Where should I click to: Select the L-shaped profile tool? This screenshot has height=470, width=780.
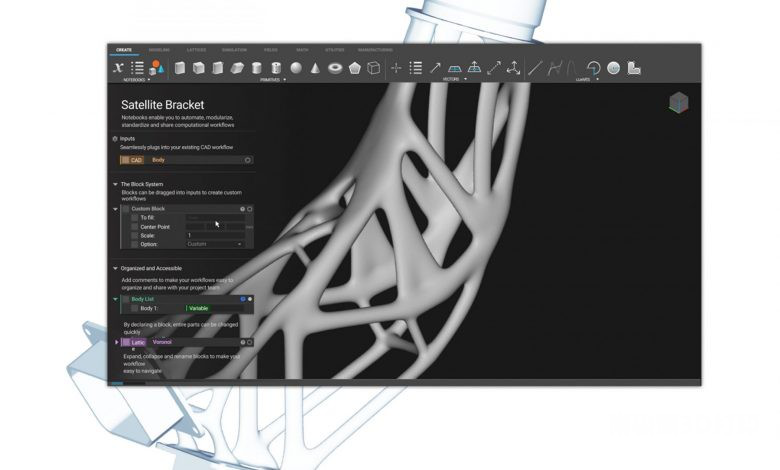tap(633, 68)
